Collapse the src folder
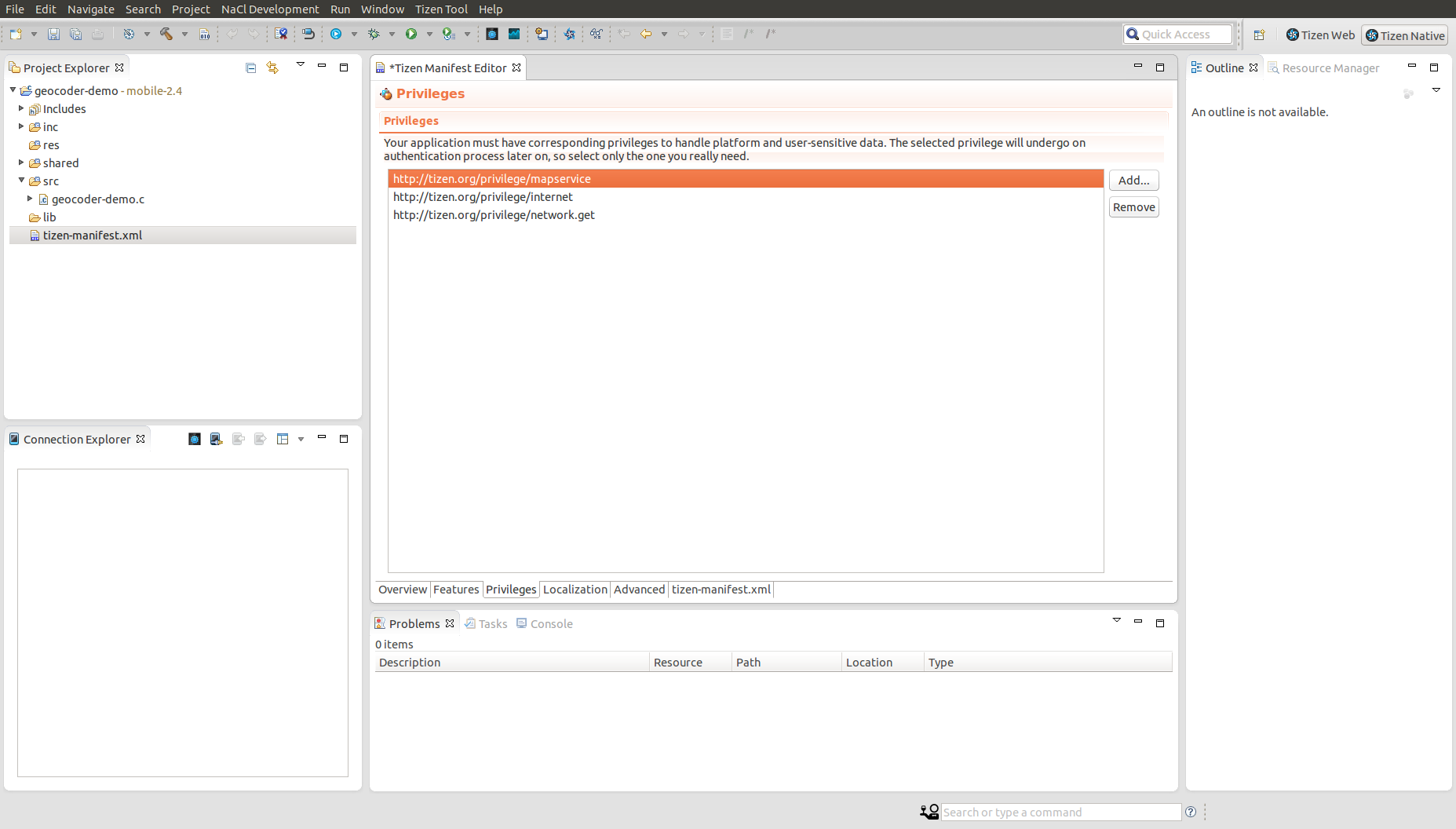 (21, 181)
